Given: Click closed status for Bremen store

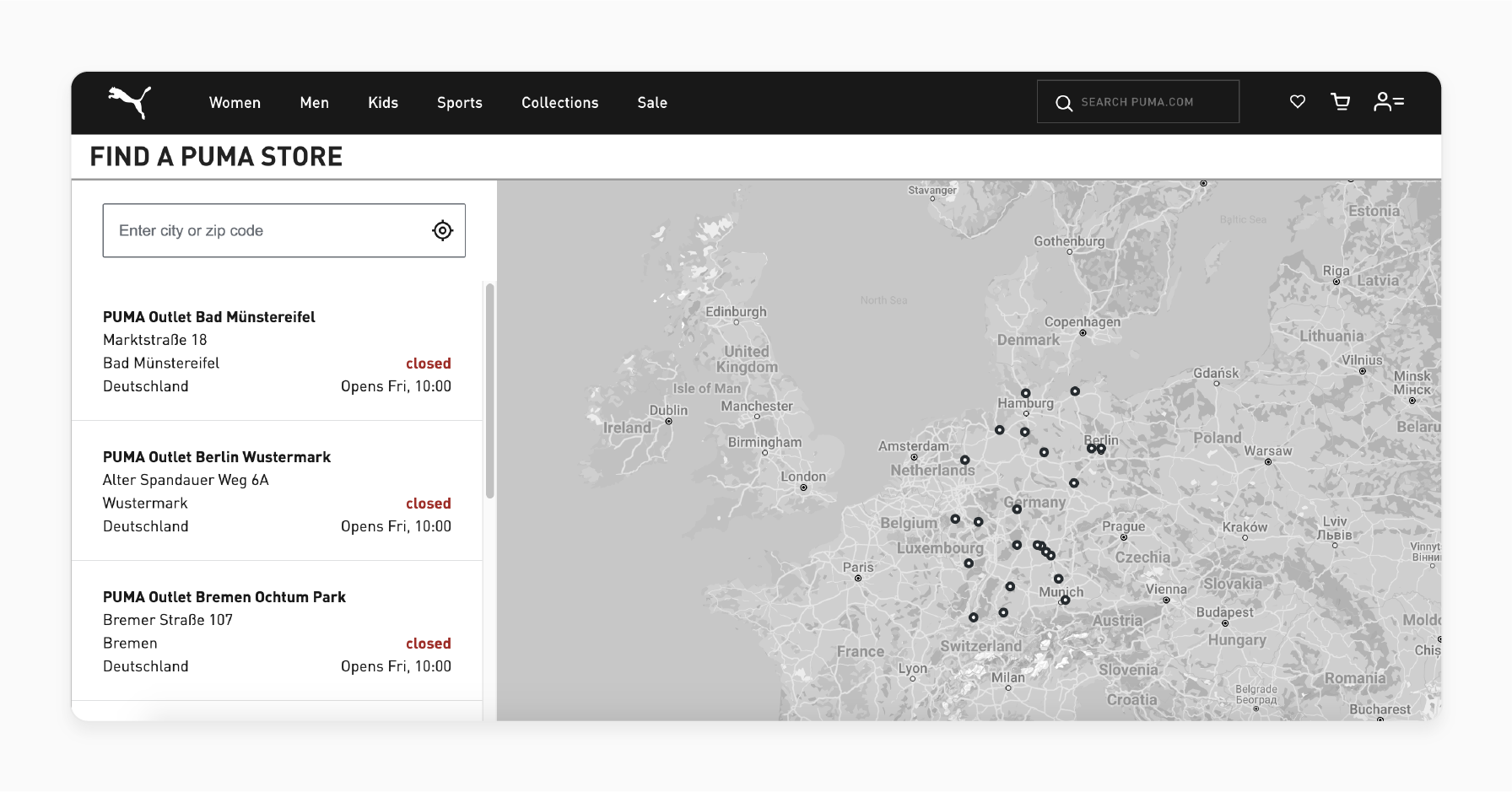Looking at the screenshot, I should [429, 644].
